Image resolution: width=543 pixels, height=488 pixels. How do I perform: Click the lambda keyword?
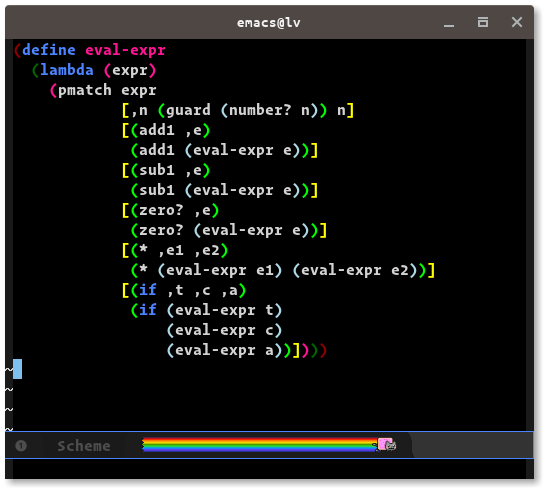(67, 70)
